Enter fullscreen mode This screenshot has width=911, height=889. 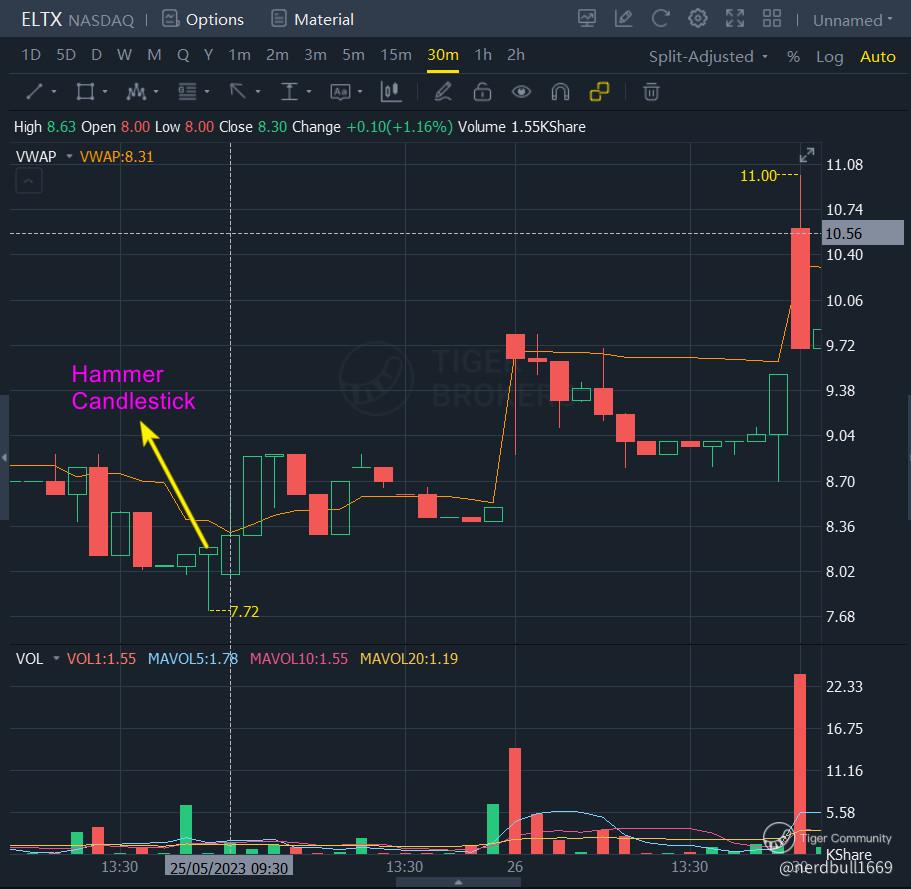pyautogui.click(x=735, y=19)
